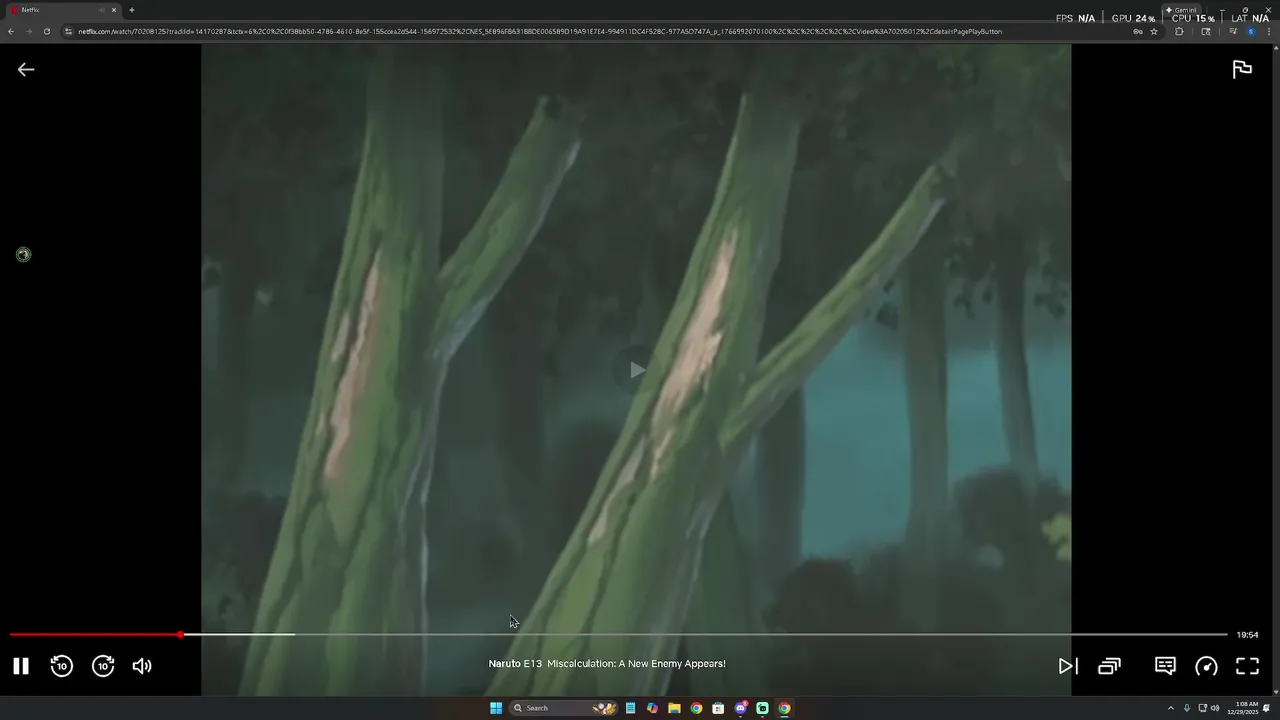Viewport: 1280px width, 720px height.
Task: Open the Chrome three-dot menu
Action: pos(1269,31)
